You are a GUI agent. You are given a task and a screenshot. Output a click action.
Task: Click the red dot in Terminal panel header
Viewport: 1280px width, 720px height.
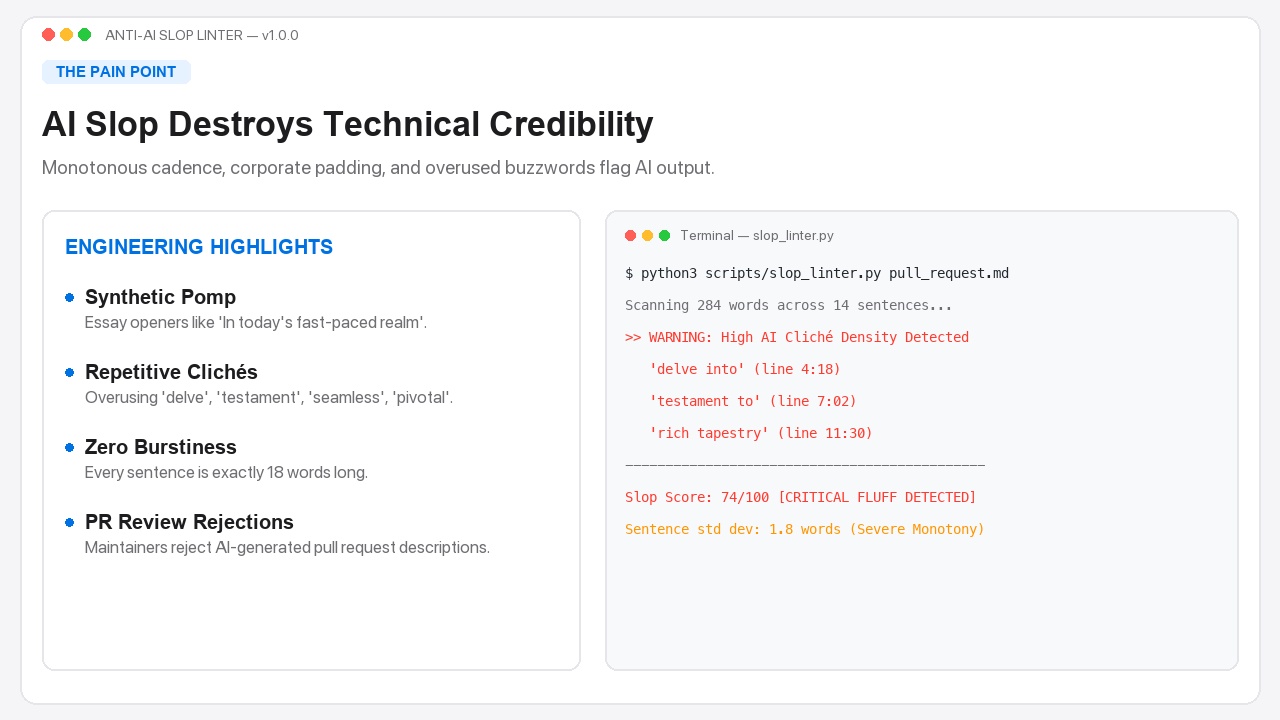tap(630, 236)
